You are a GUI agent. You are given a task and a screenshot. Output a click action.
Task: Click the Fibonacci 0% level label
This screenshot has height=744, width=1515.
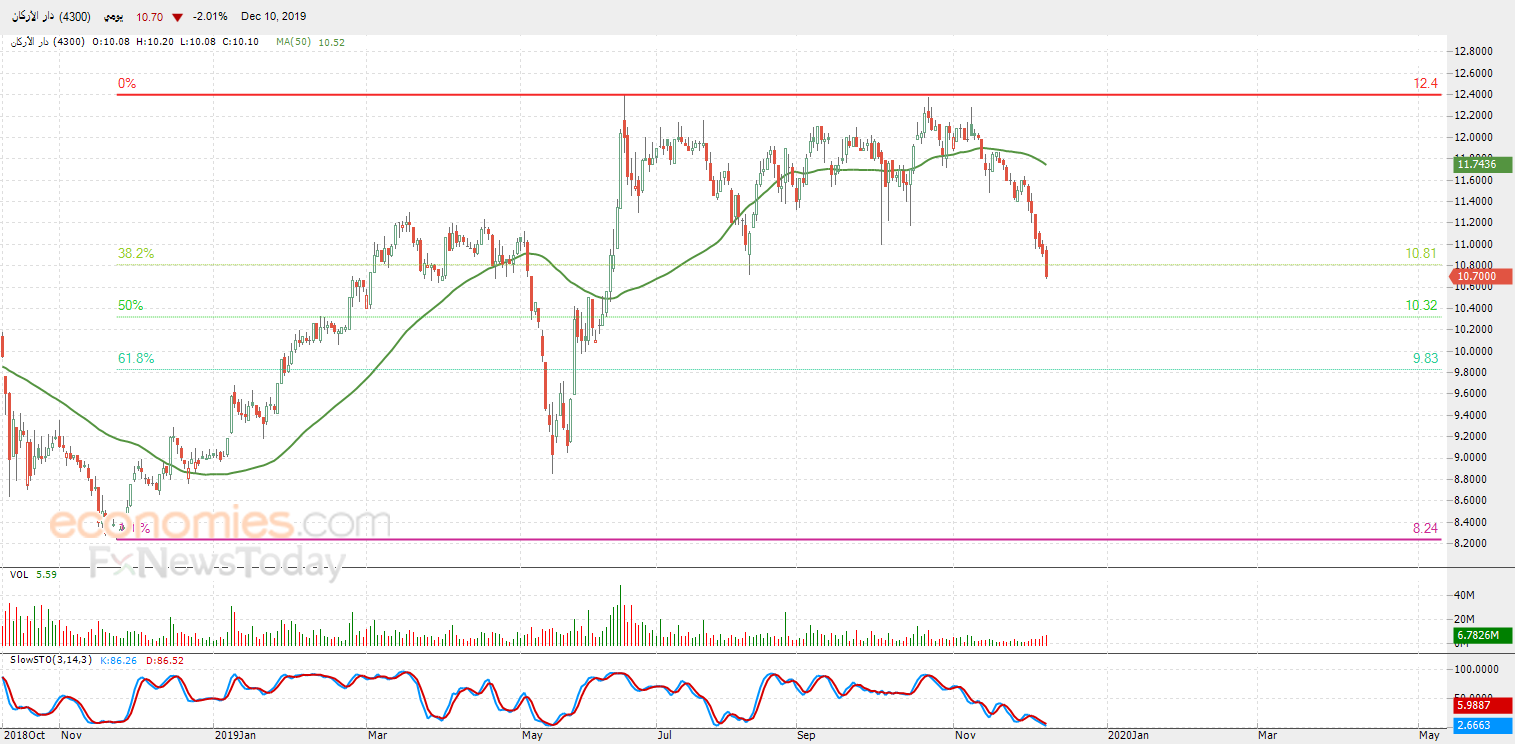click(127, 84)
